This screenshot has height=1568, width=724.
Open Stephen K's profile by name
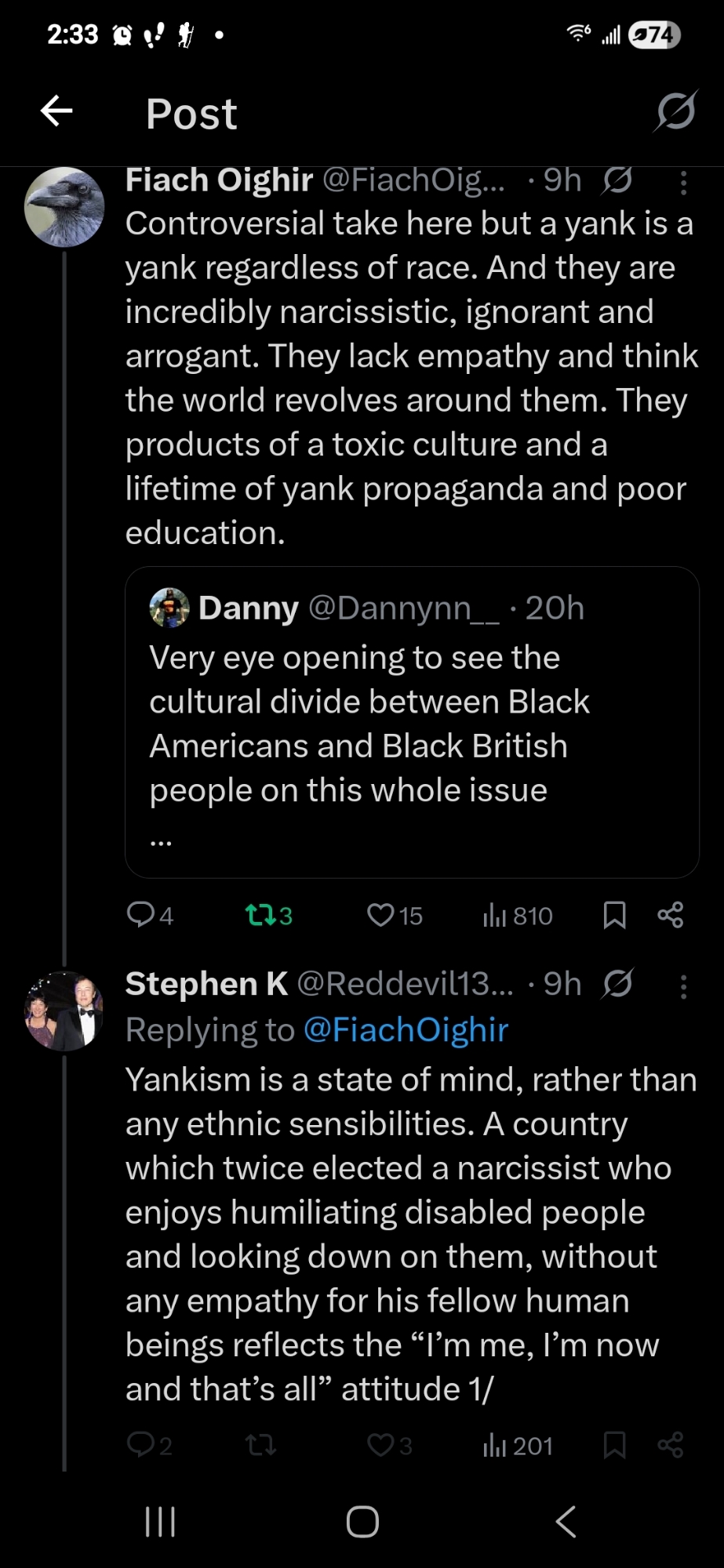point(206,984)
